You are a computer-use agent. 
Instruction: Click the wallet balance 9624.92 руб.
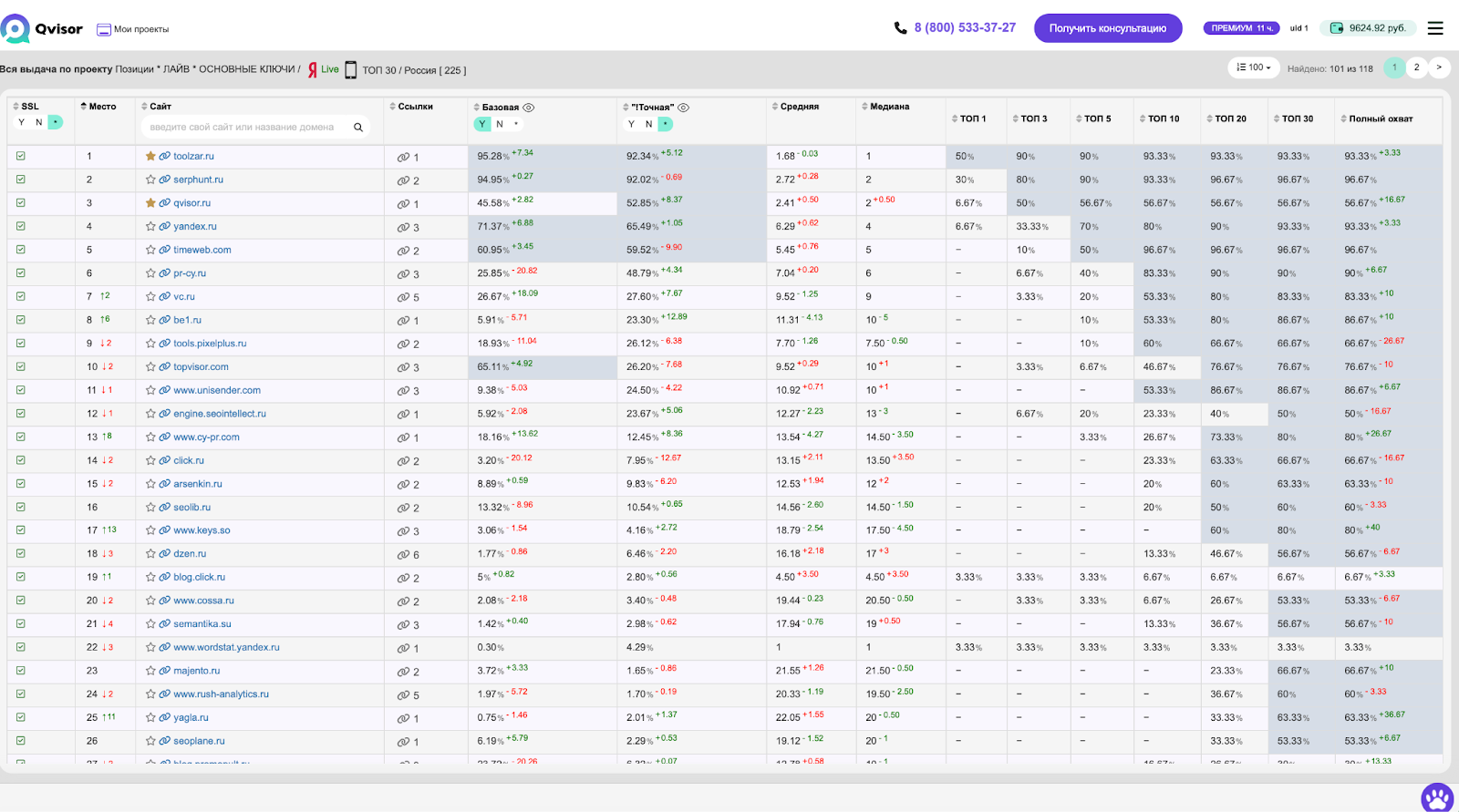pyautogui.click(x=1369, y=28)
